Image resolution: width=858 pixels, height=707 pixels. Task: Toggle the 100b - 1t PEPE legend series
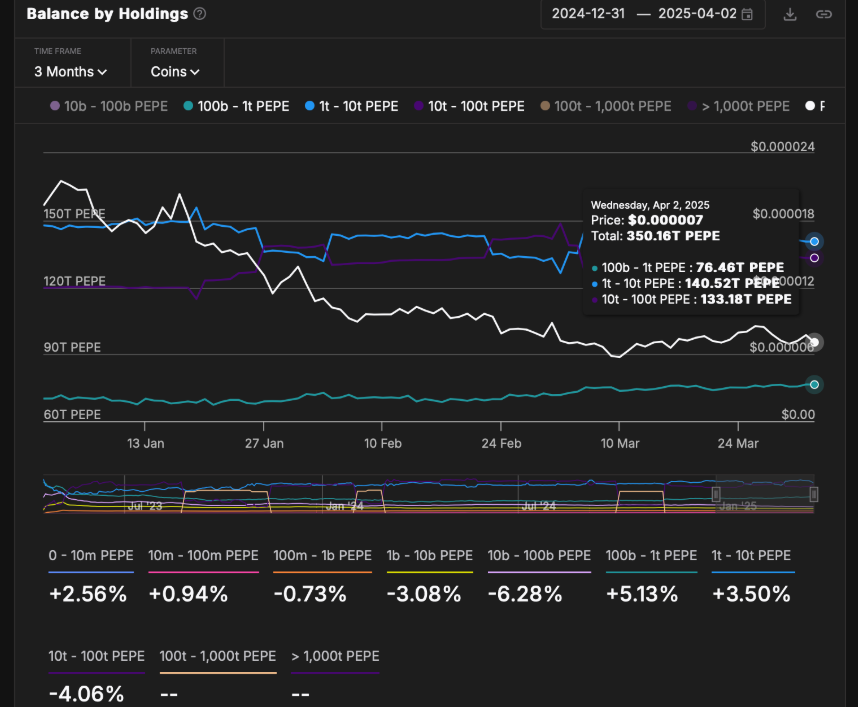point(236,106)
